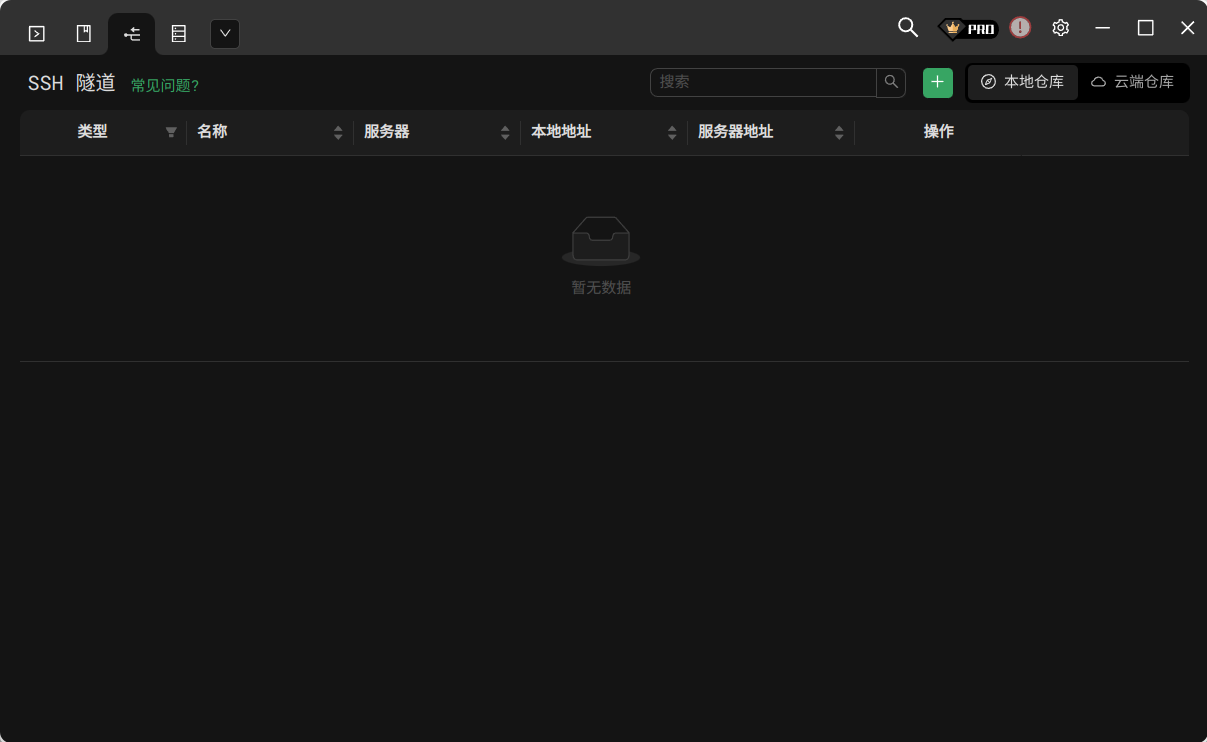Open the terminal tab icon
Screen dimensions: 1207x742
pyautogui.click(x=36, y=34)
